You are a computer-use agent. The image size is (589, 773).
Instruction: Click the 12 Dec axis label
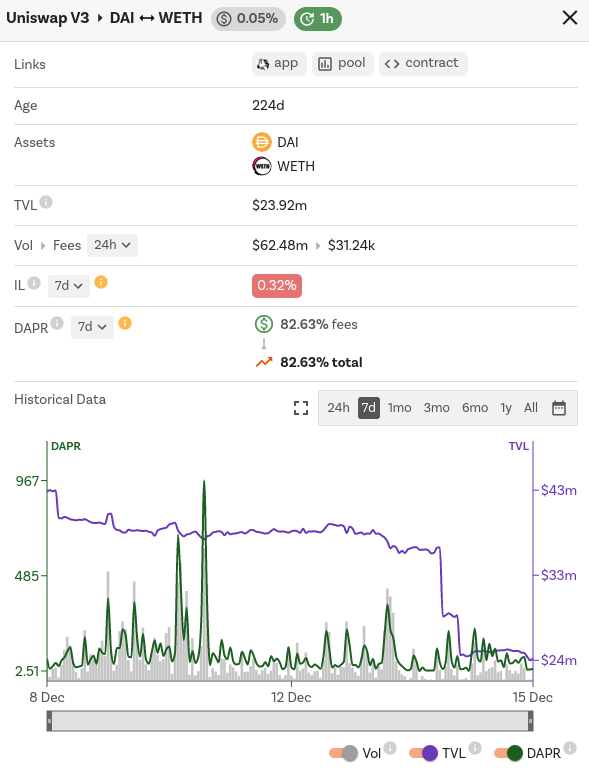[291, 698]
